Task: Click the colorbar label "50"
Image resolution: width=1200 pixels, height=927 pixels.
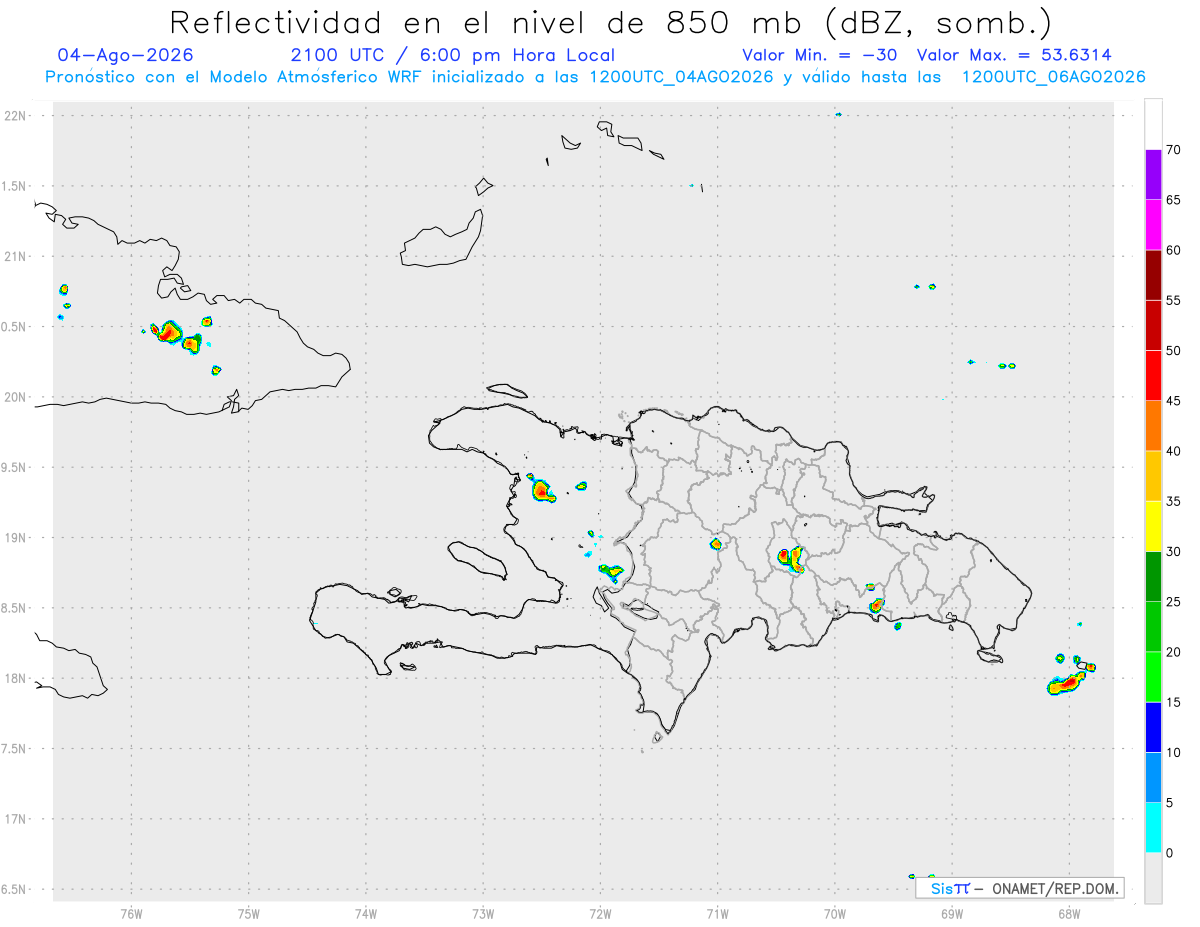Action: (x=1173, y=351)
